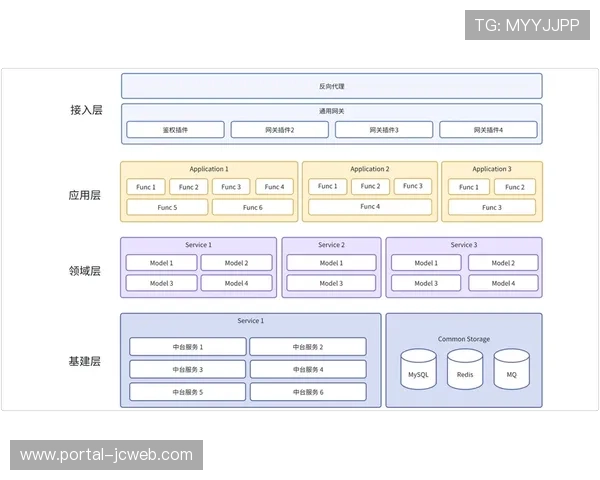Select Func 2 in Application 1
Screen dimensions: 600x480
click(189, 187)
